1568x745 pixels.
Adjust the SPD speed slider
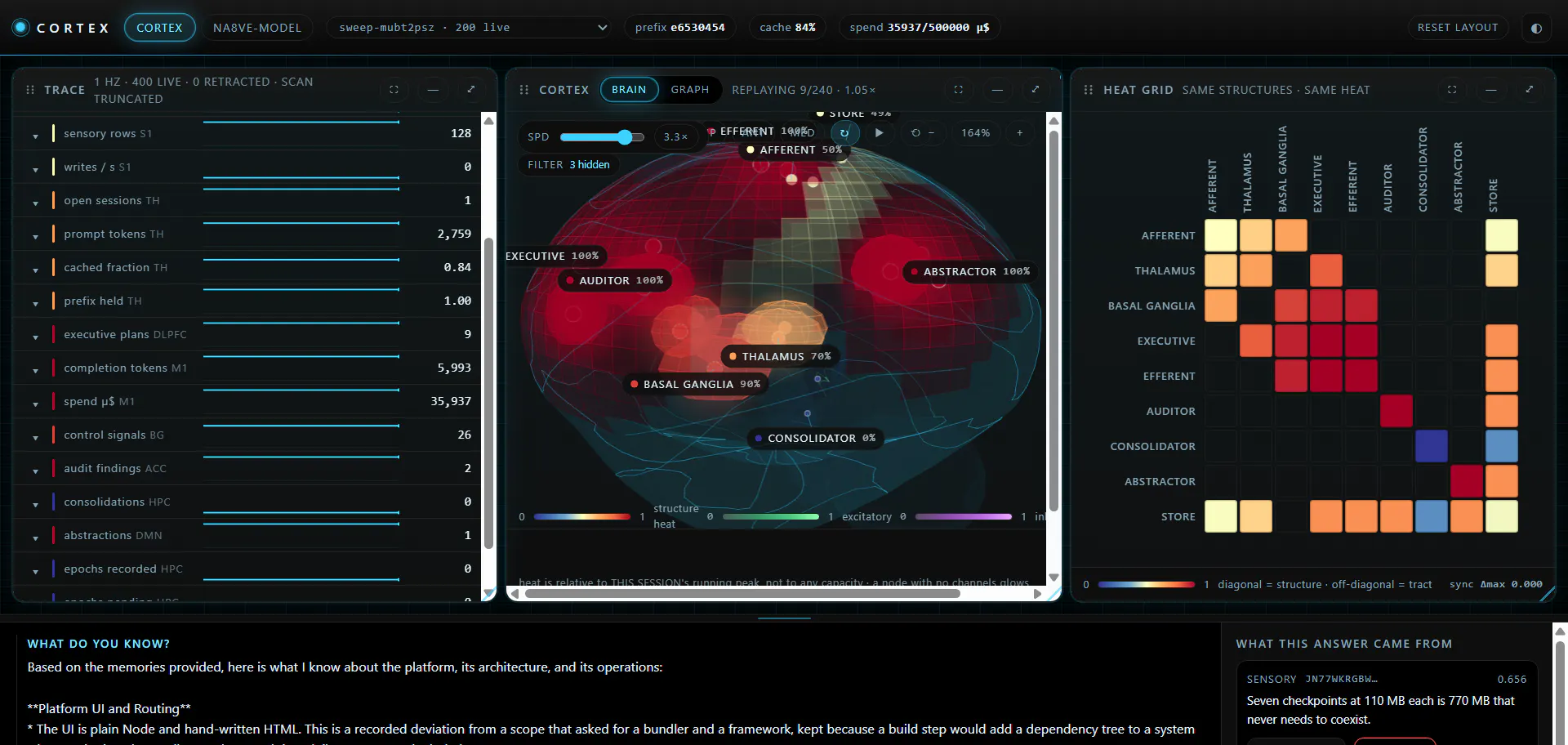[601, 137]
